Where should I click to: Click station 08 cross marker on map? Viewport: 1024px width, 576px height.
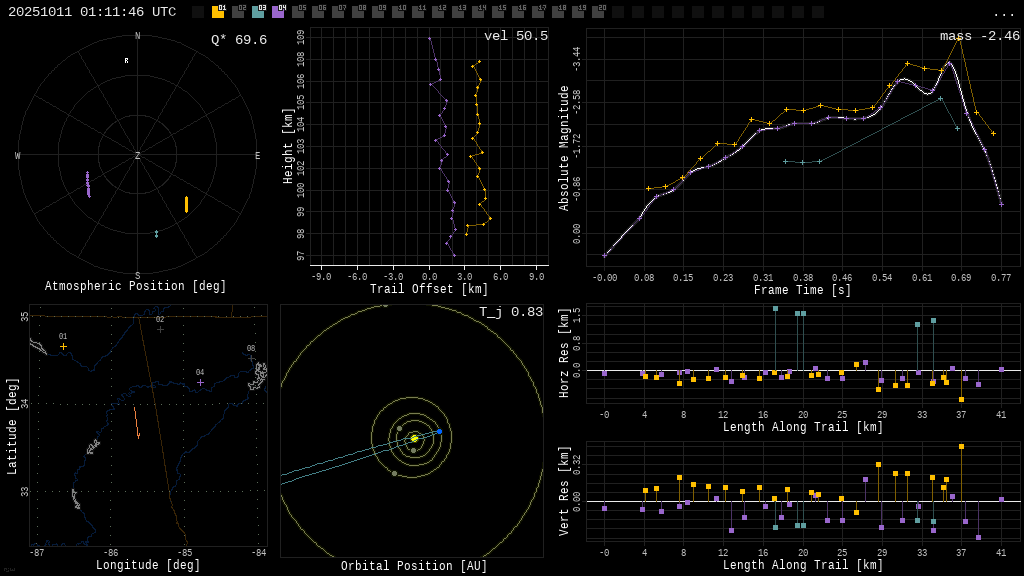click(251, 358)
